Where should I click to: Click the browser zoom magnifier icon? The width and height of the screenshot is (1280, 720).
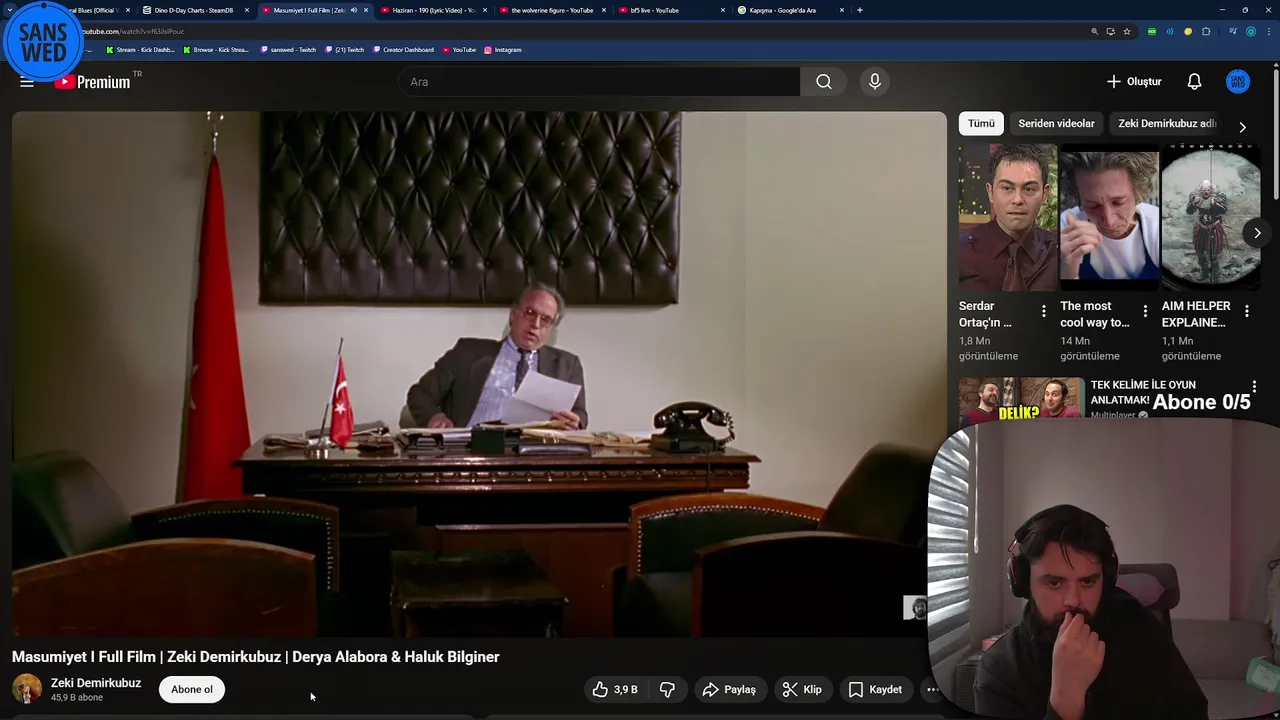point(1094,31)
